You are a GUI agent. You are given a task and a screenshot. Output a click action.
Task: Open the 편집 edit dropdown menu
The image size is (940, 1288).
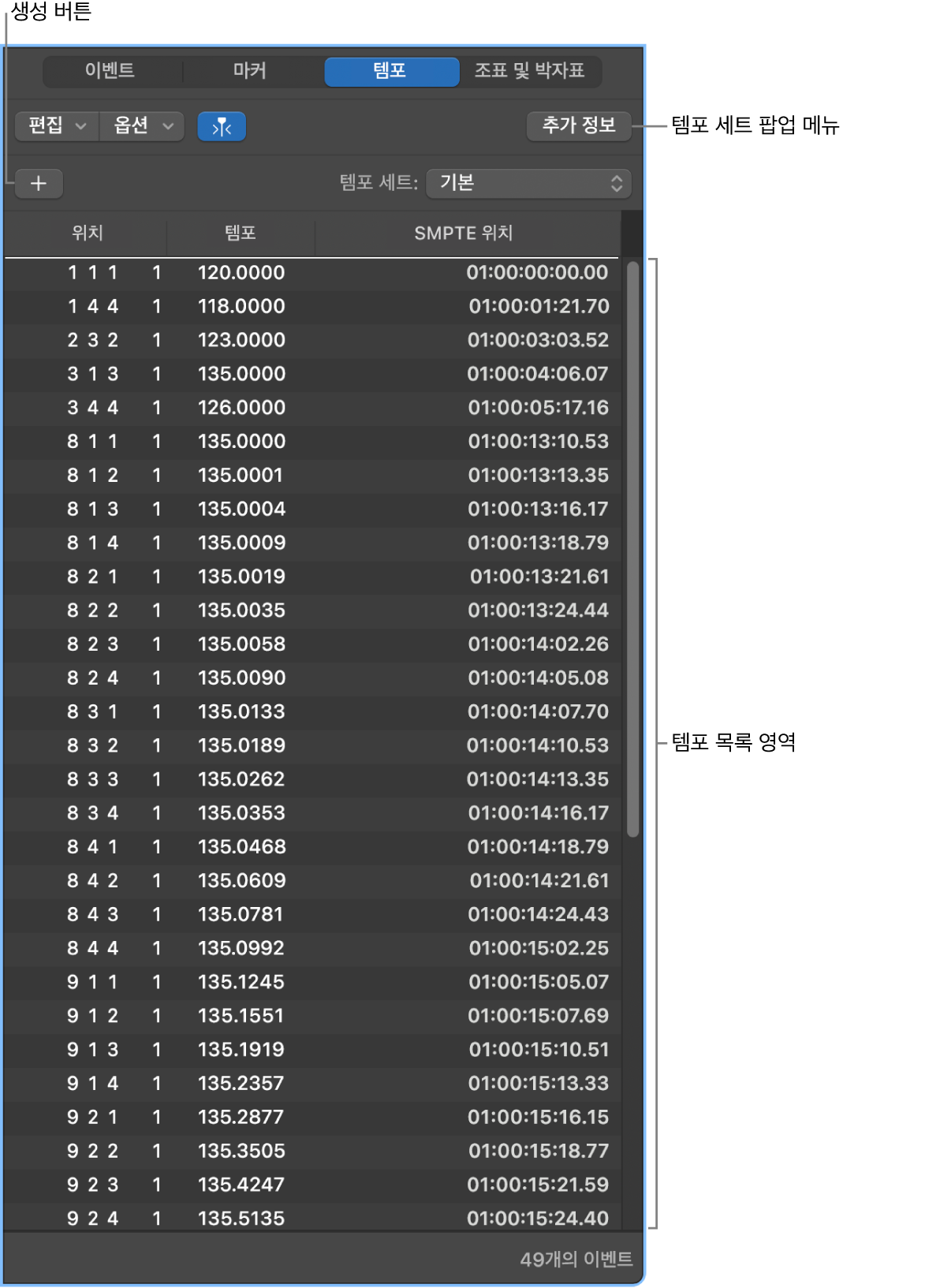(58, 126)
